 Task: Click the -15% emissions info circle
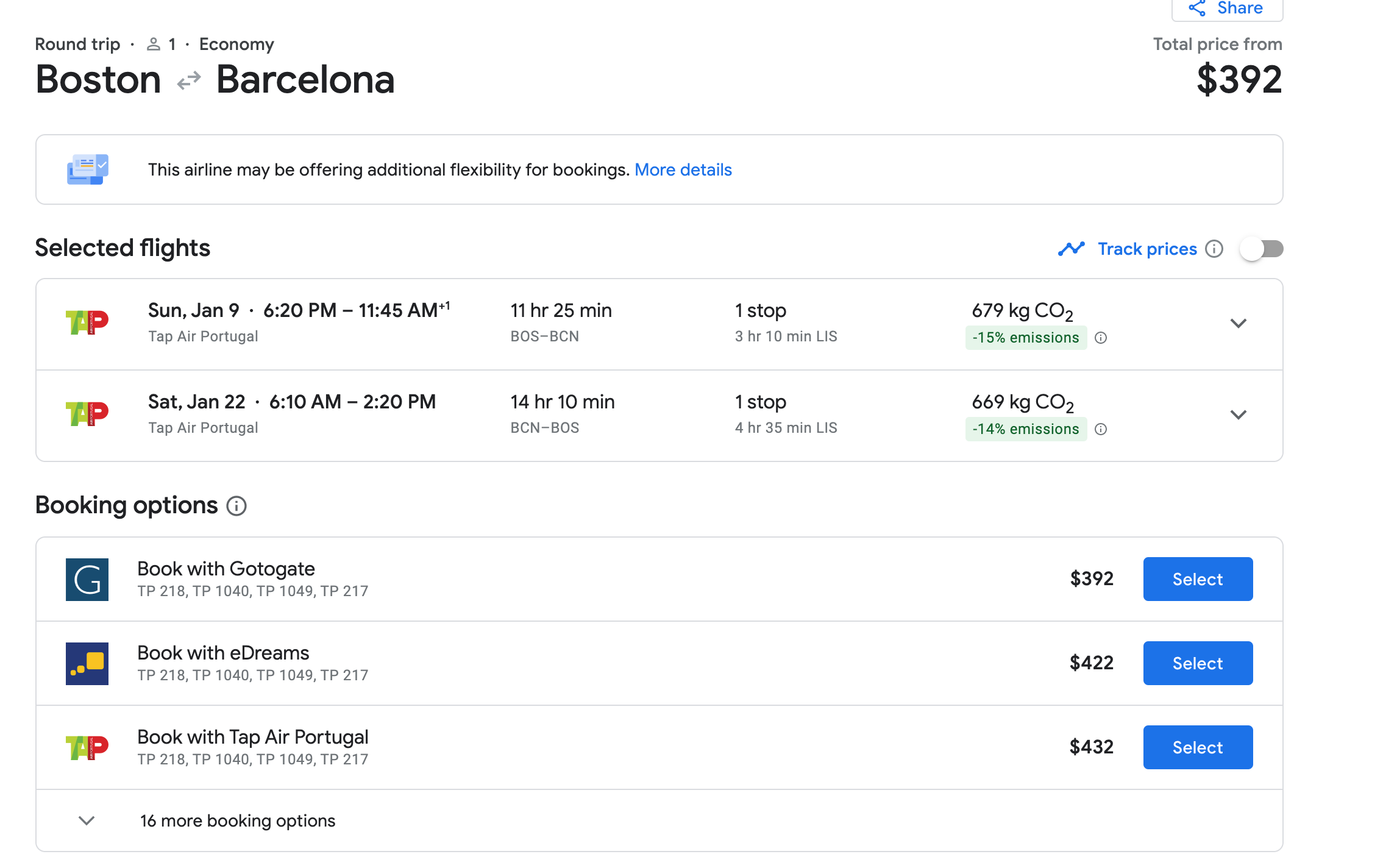pos(1102,338)
